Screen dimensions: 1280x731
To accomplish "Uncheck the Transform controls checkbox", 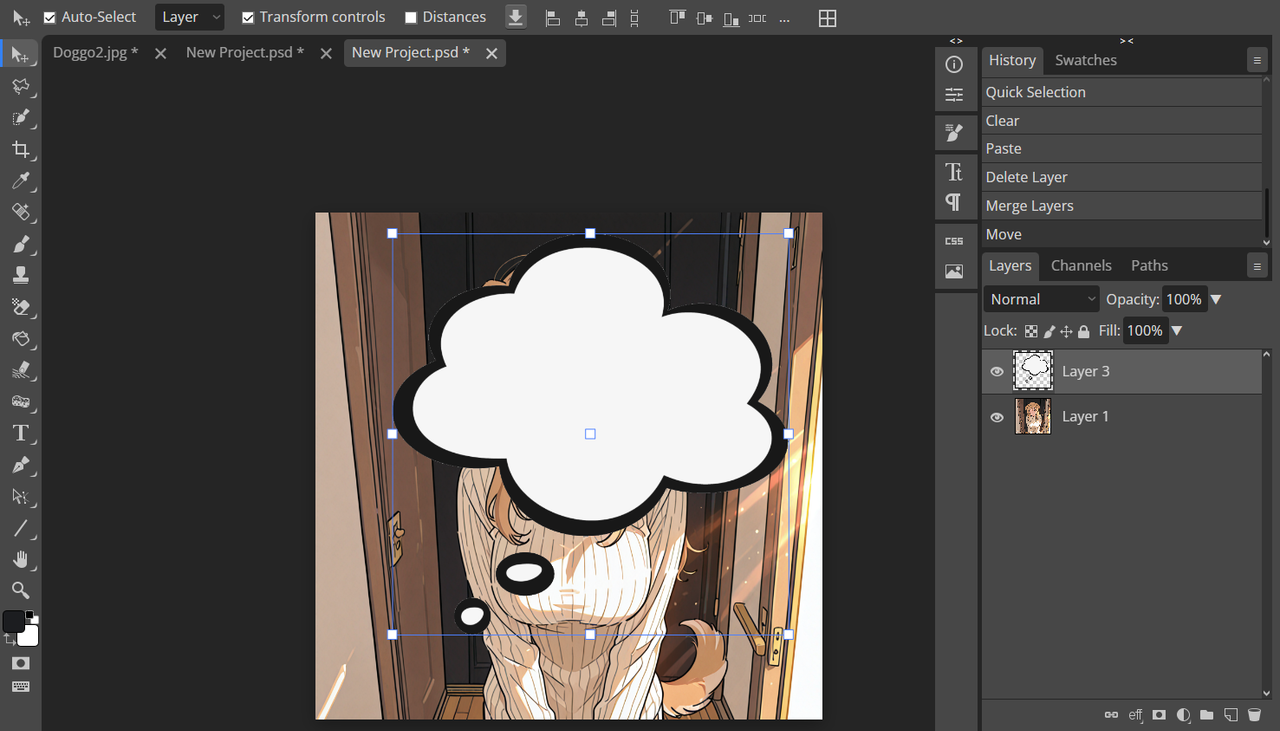I will coord(248,18).
